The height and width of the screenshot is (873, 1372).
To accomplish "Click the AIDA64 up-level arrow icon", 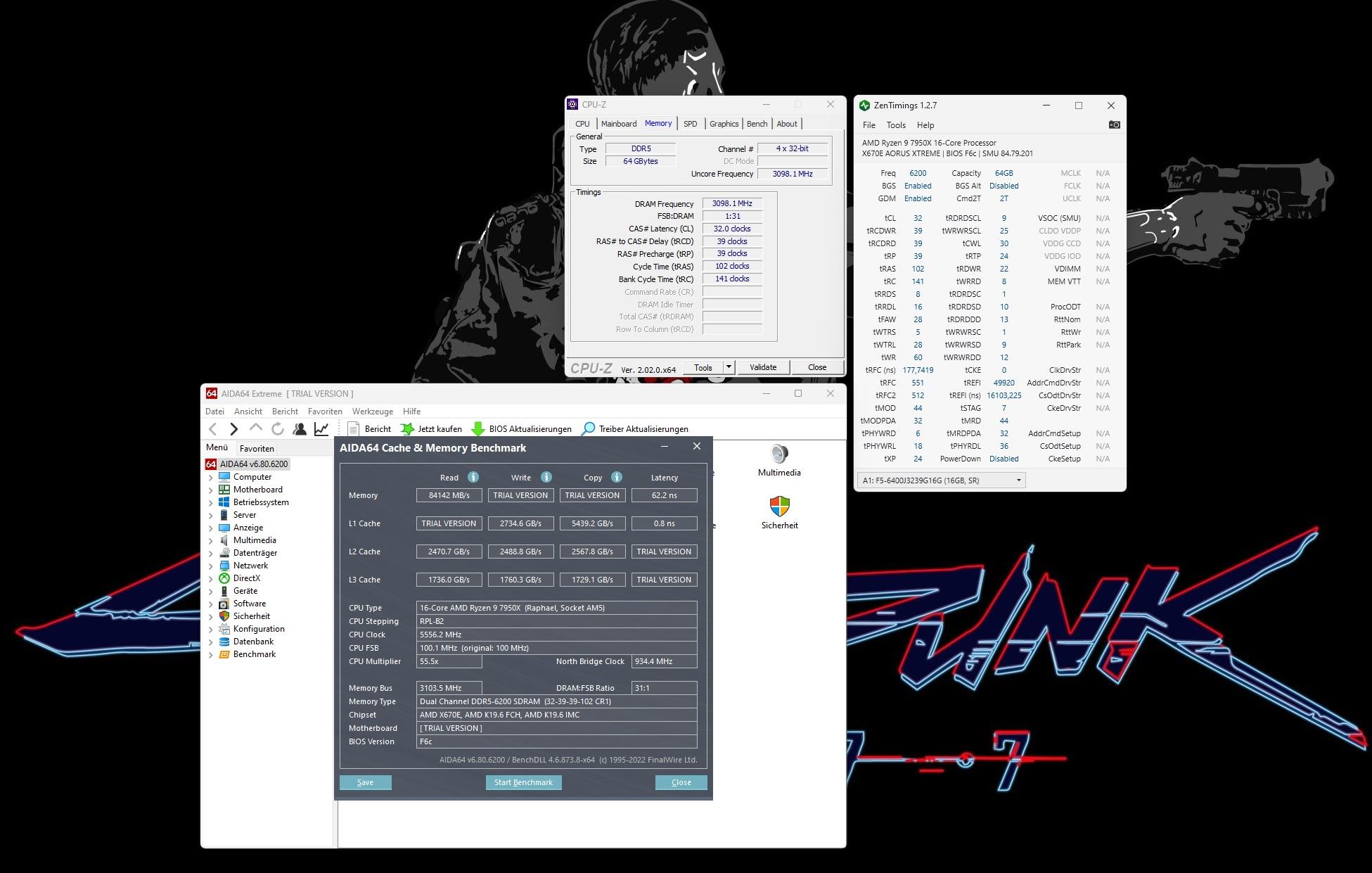I will coord(256,428).
